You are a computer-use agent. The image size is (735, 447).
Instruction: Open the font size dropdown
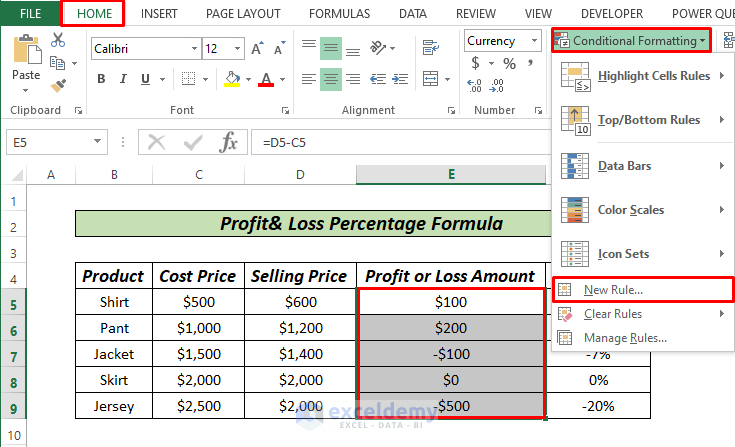click(x=237, y=49)
